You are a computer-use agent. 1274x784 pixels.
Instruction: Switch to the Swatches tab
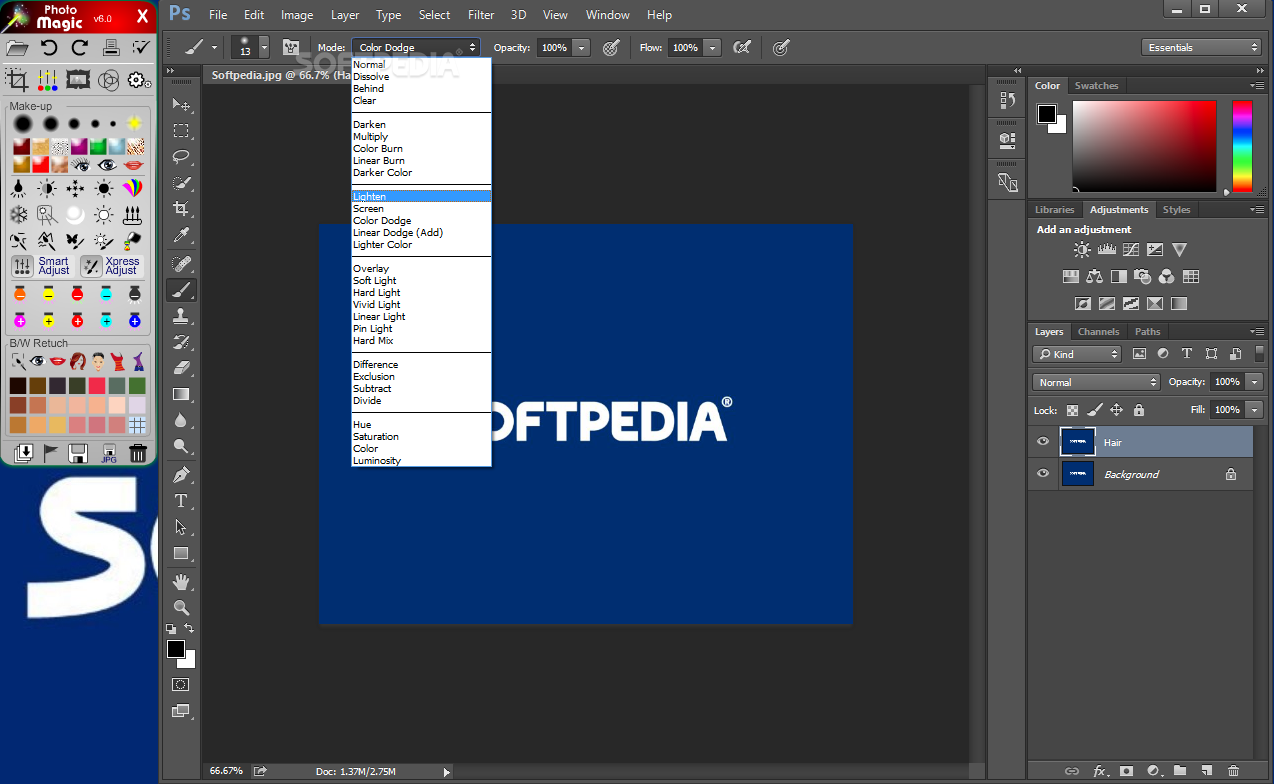[x=1096, y=86]
